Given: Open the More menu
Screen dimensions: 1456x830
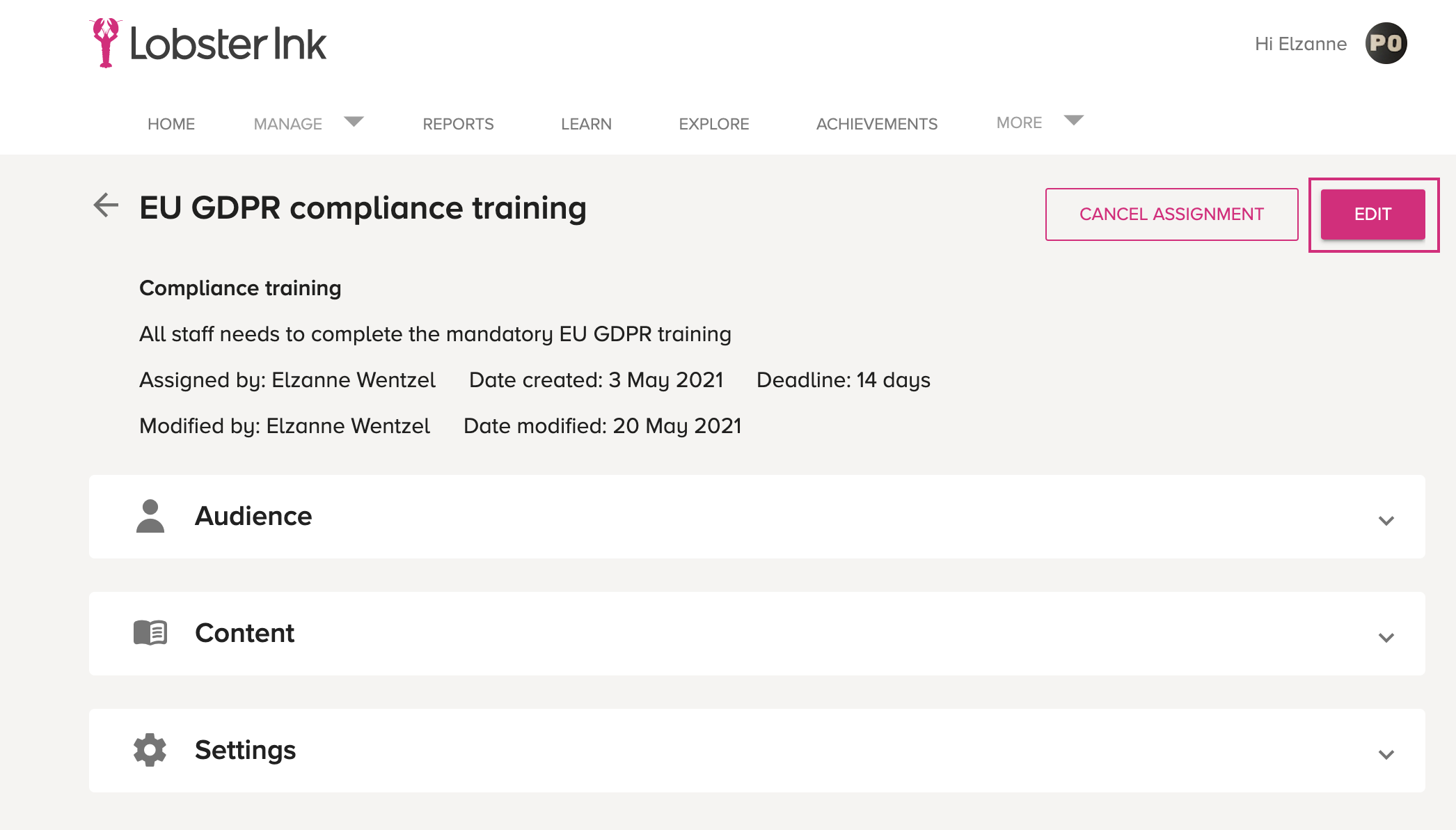Looking at the screenshot, I should [1019, 123].
